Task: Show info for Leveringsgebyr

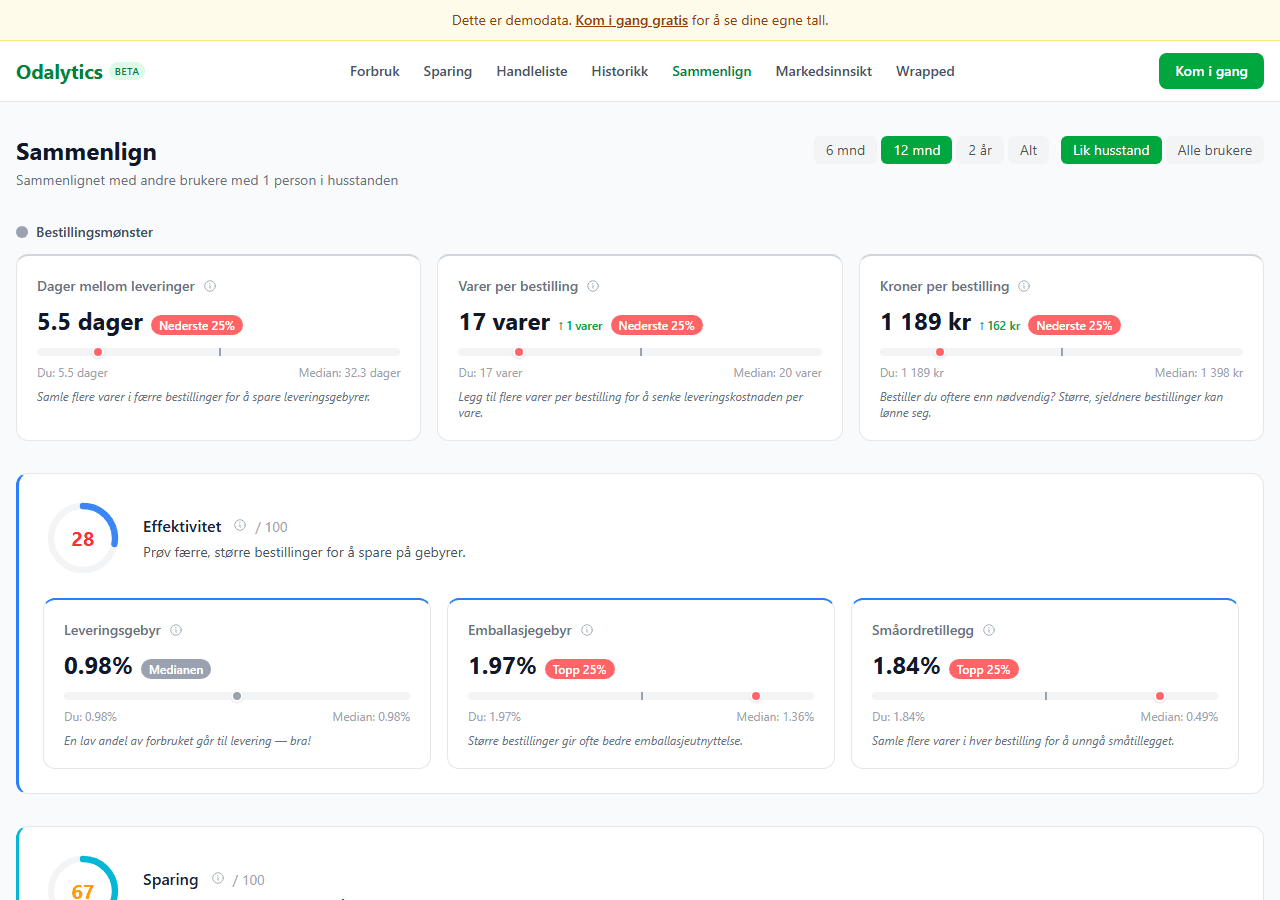Action: [176, 630]
